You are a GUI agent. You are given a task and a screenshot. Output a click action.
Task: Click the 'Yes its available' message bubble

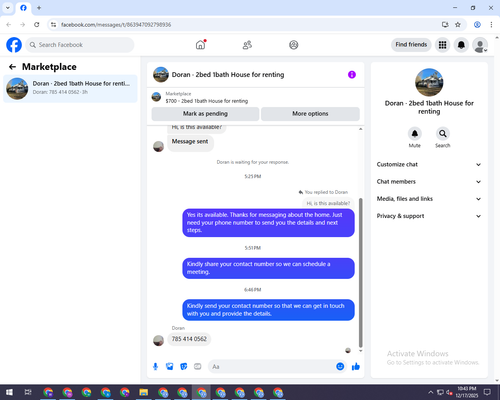(268, 223)
